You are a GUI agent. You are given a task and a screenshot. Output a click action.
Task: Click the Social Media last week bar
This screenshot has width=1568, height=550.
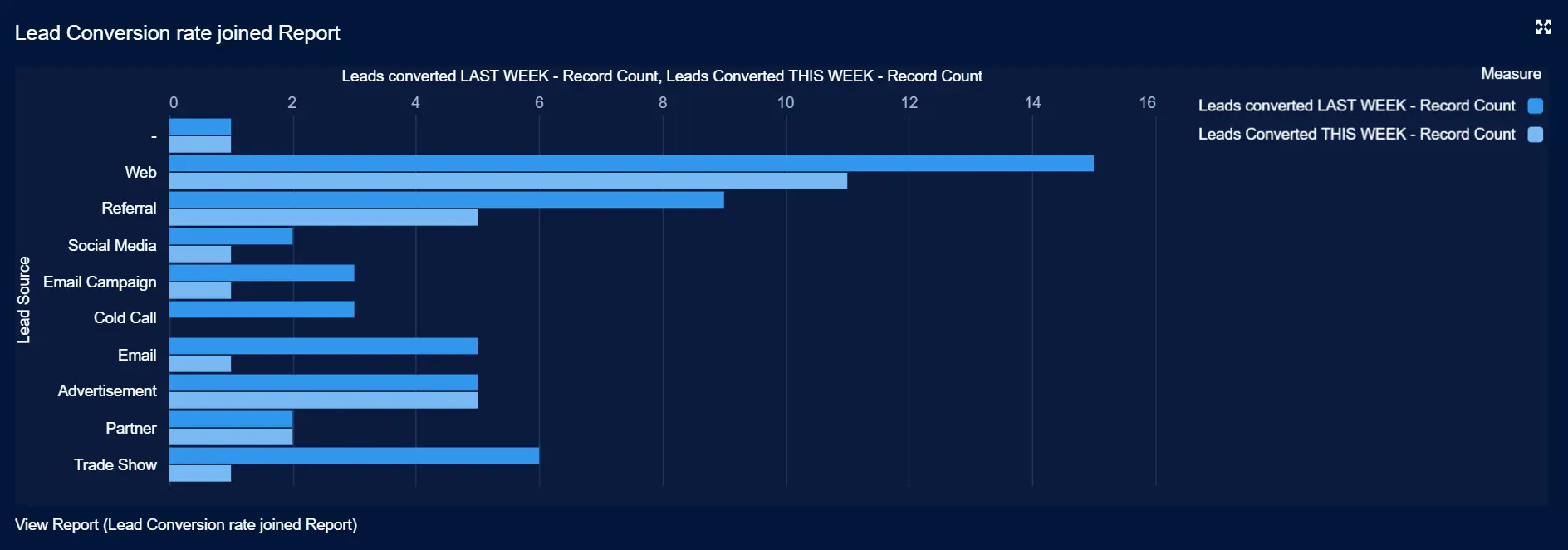(231, 237)
